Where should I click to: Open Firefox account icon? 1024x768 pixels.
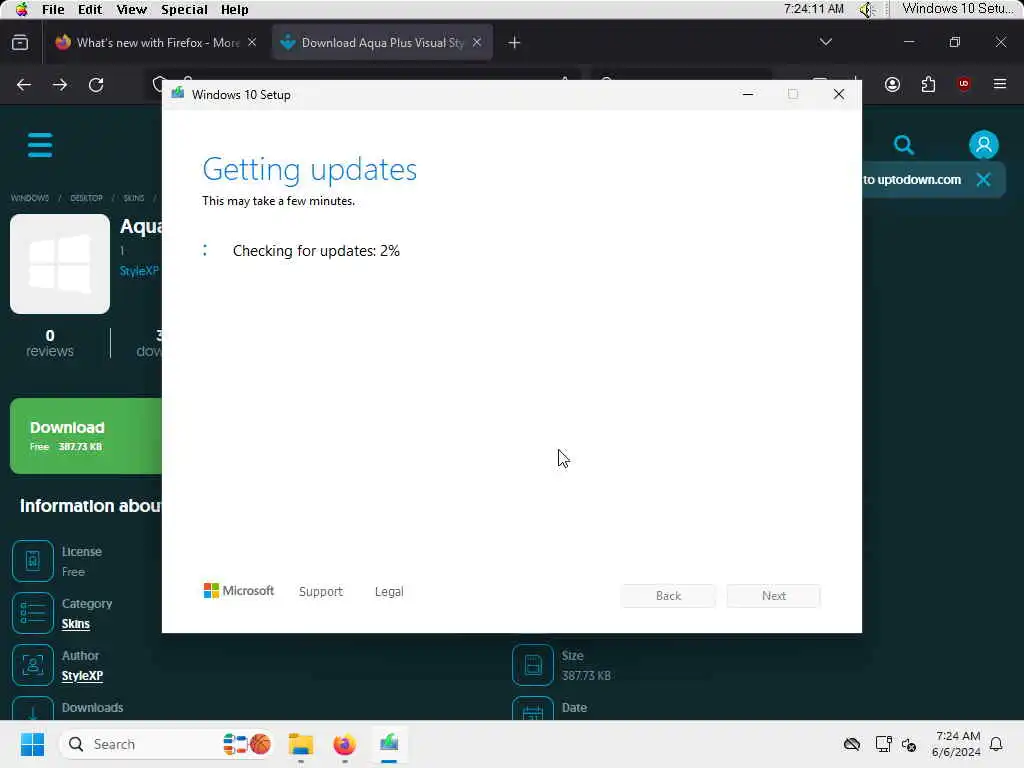coord(892,84)
